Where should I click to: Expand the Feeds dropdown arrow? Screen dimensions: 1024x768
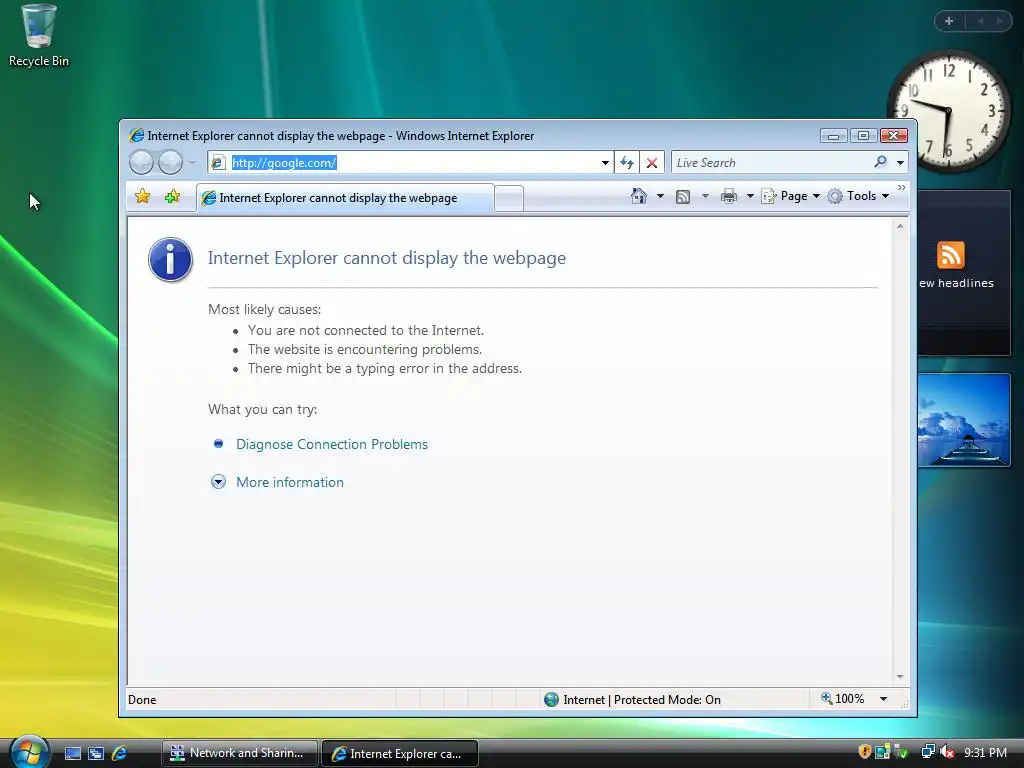tap(705, 196)
